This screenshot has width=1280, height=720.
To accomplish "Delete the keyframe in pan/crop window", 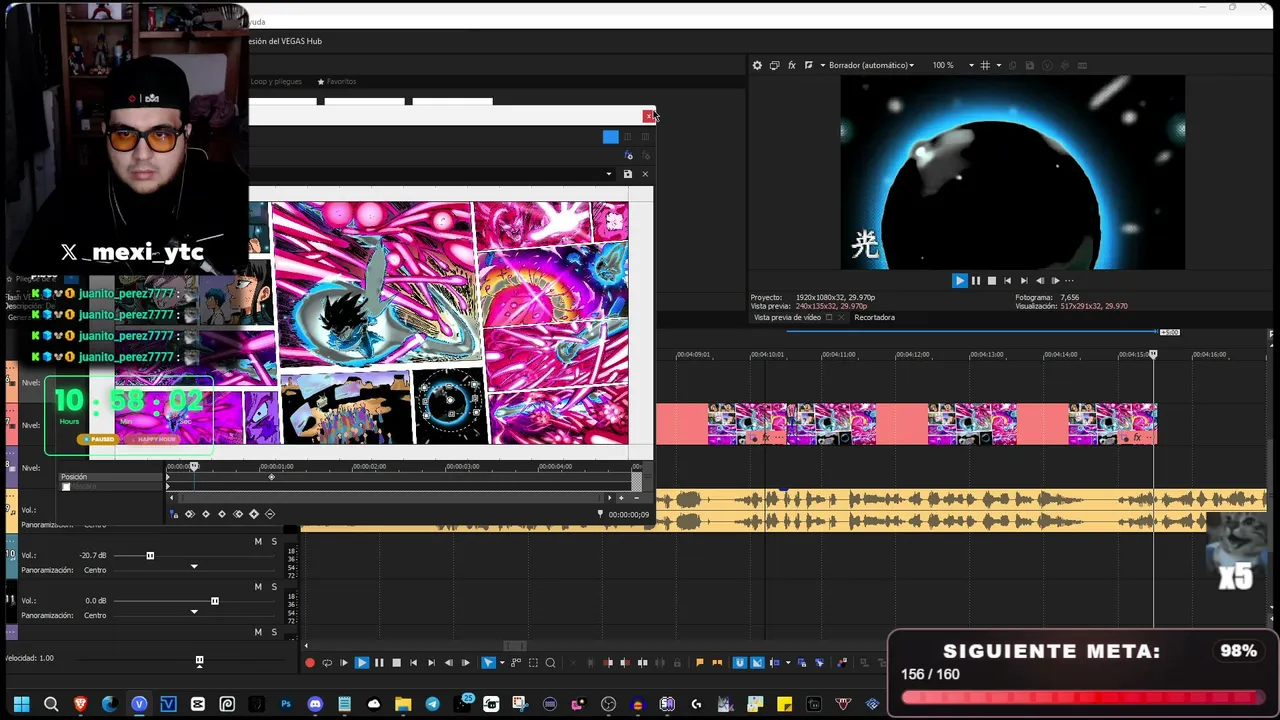I will [x=270, y=514].
